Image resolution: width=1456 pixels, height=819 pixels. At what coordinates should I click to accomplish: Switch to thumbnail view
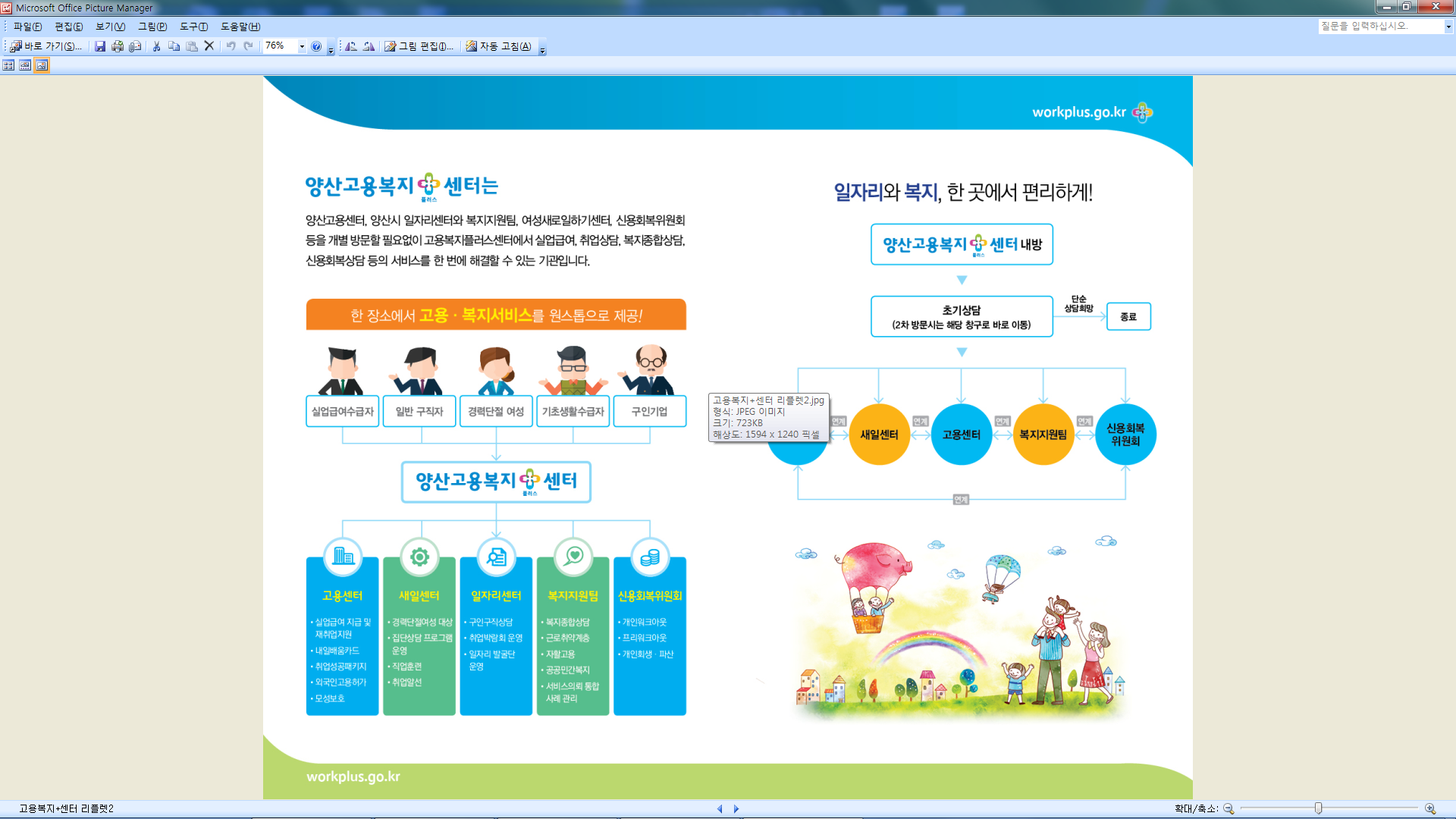(8, 65)
